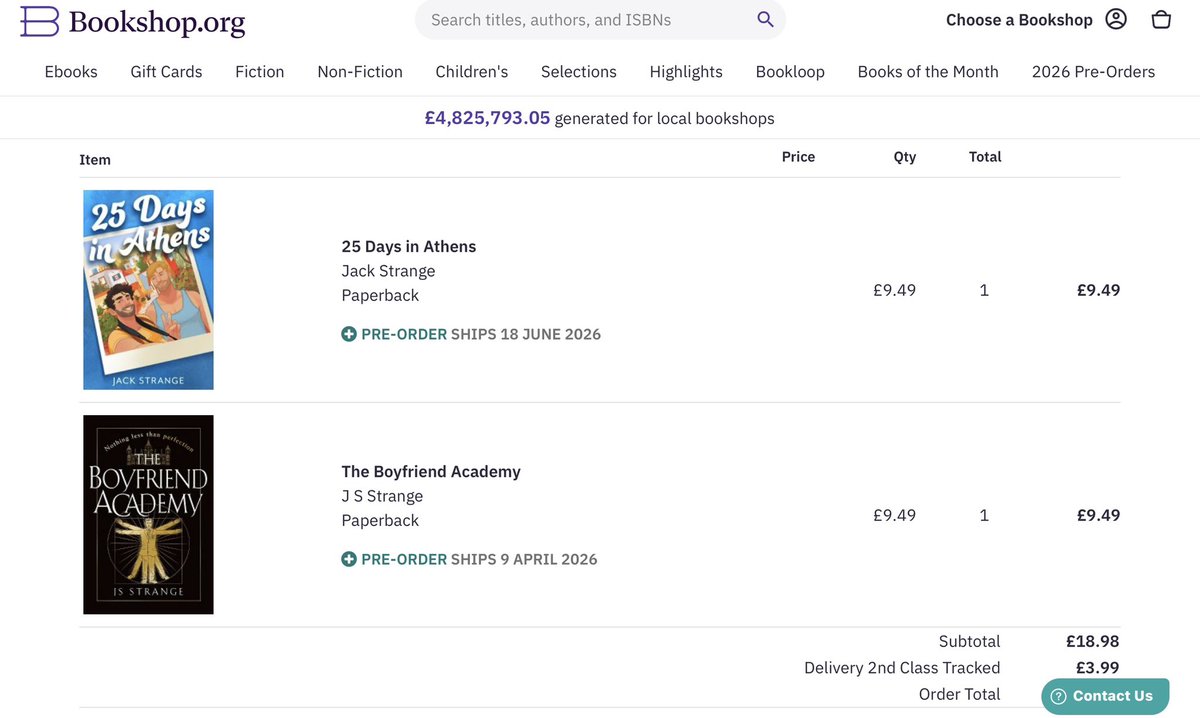Go to the Non-Fiction category
The height and width of the screenshot is (718, 1200).
(x=360, y=71)
